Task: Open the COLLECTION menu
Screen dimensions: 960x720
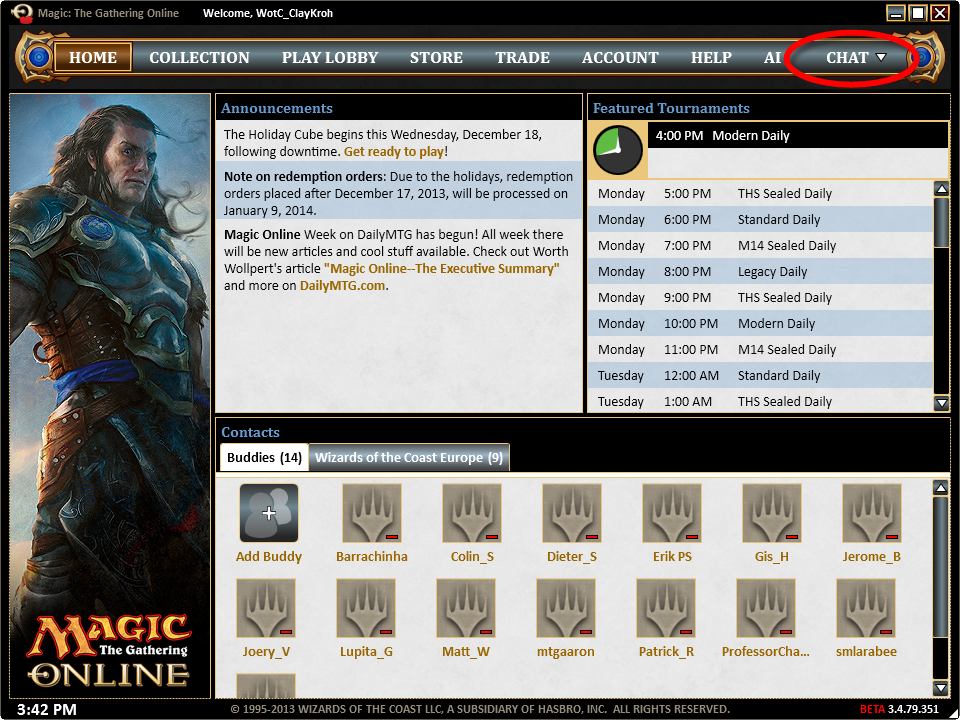Action: [200, 58]
